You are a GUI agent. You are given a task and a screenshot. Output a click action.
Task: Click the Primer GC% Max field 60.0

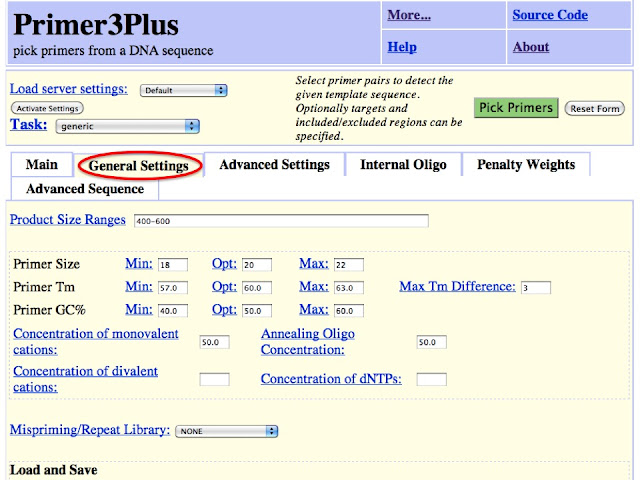[349, 311]
